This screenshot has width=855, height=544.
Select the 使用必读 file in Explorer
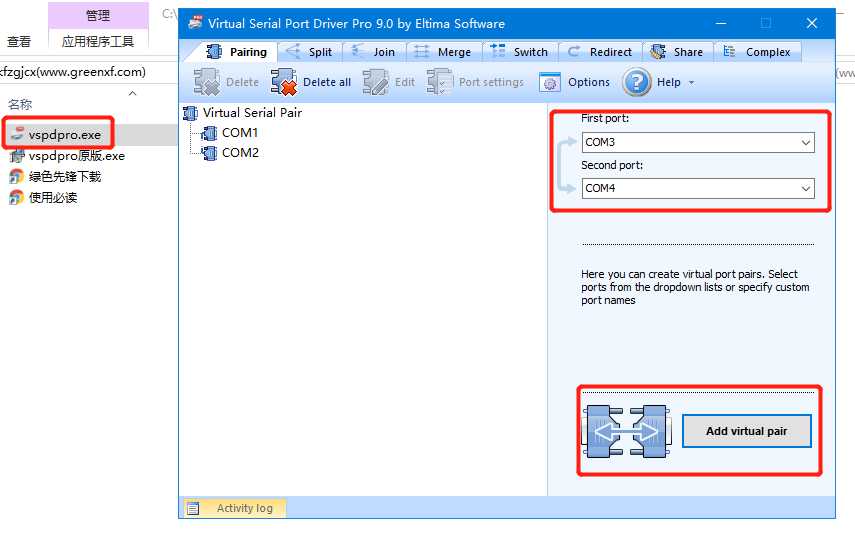(x=53, y=197)
